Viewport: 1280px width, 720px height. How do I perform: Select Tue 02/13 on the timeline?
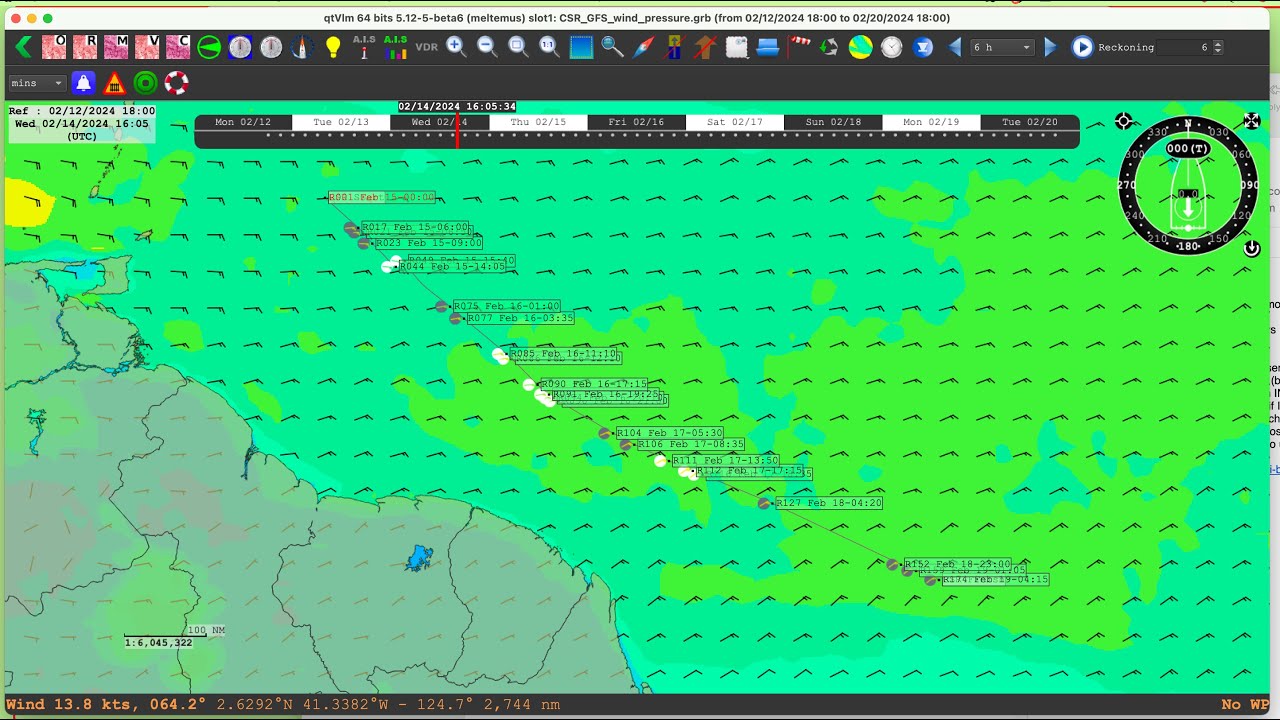click(x=341, y=122)
